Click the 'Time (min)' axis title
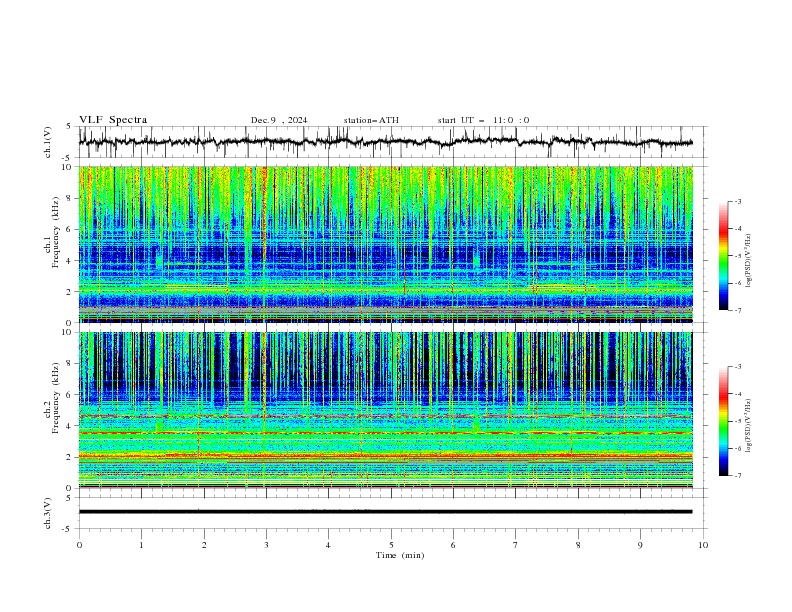792x612 pixels. coord(400,555)
